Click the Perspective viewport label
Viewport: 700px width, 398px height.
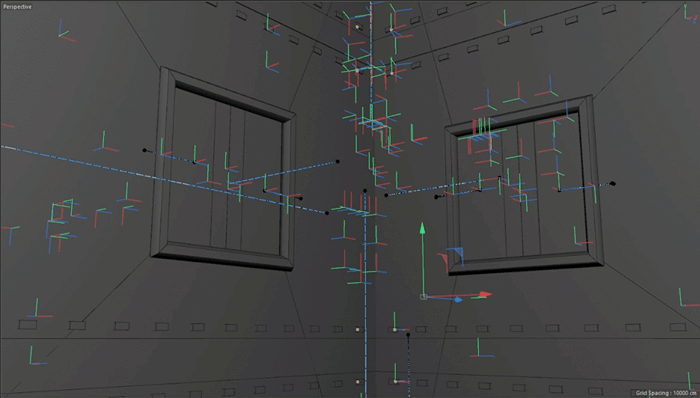click(x=17, y=7)
